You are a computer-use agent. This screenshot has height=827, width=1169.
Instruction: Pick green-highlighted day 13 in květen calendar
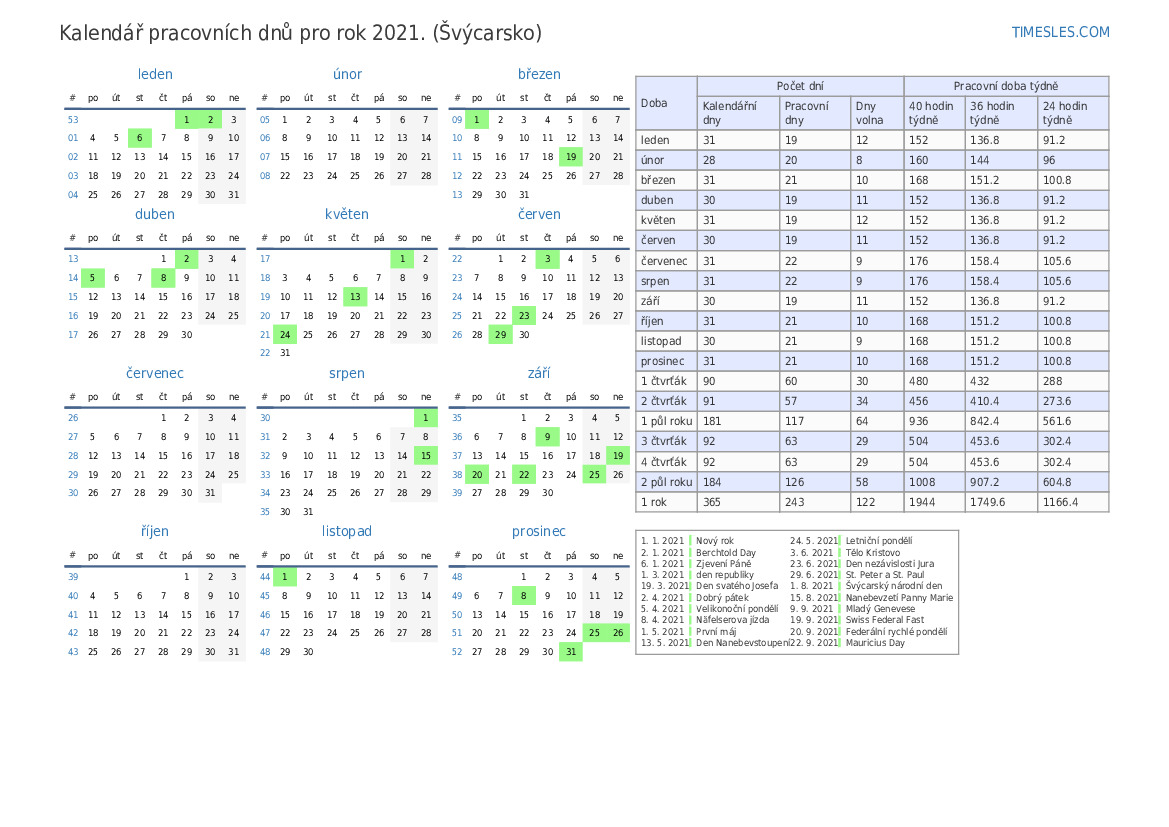(x=355, y=296)
